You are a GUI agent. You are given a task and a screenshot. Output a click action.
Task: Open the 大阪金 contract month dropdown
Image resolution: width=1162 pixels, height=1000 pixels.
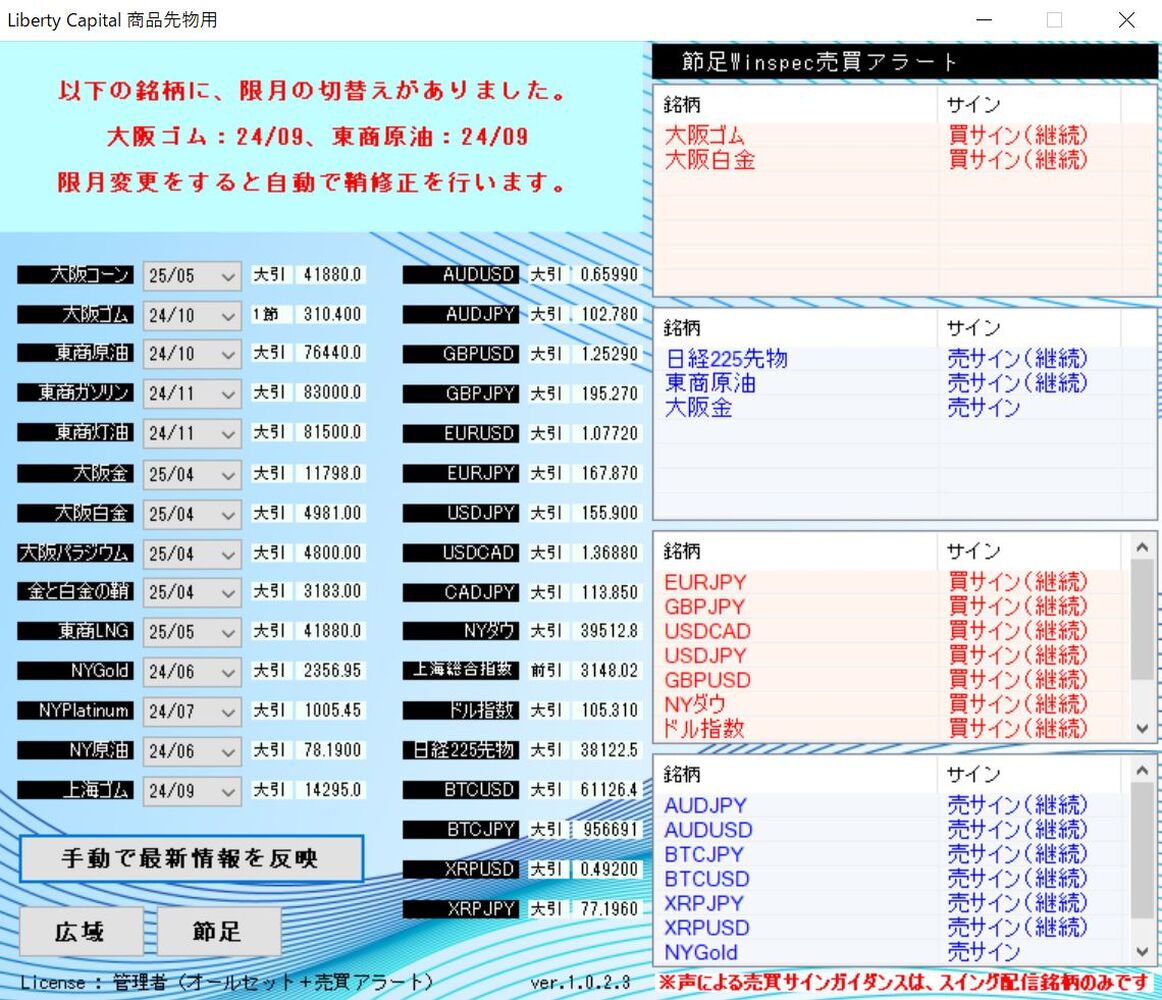[192, 474]
